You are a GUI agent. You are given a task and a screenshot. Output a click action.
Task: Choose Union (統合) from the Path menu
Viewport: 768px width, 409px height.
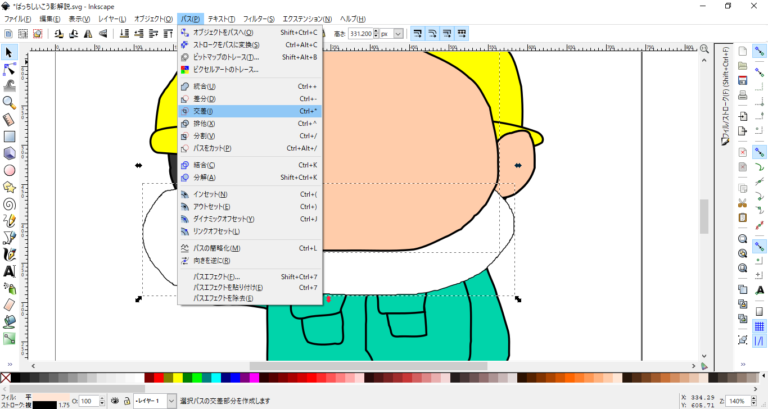(x=250, y=86)
